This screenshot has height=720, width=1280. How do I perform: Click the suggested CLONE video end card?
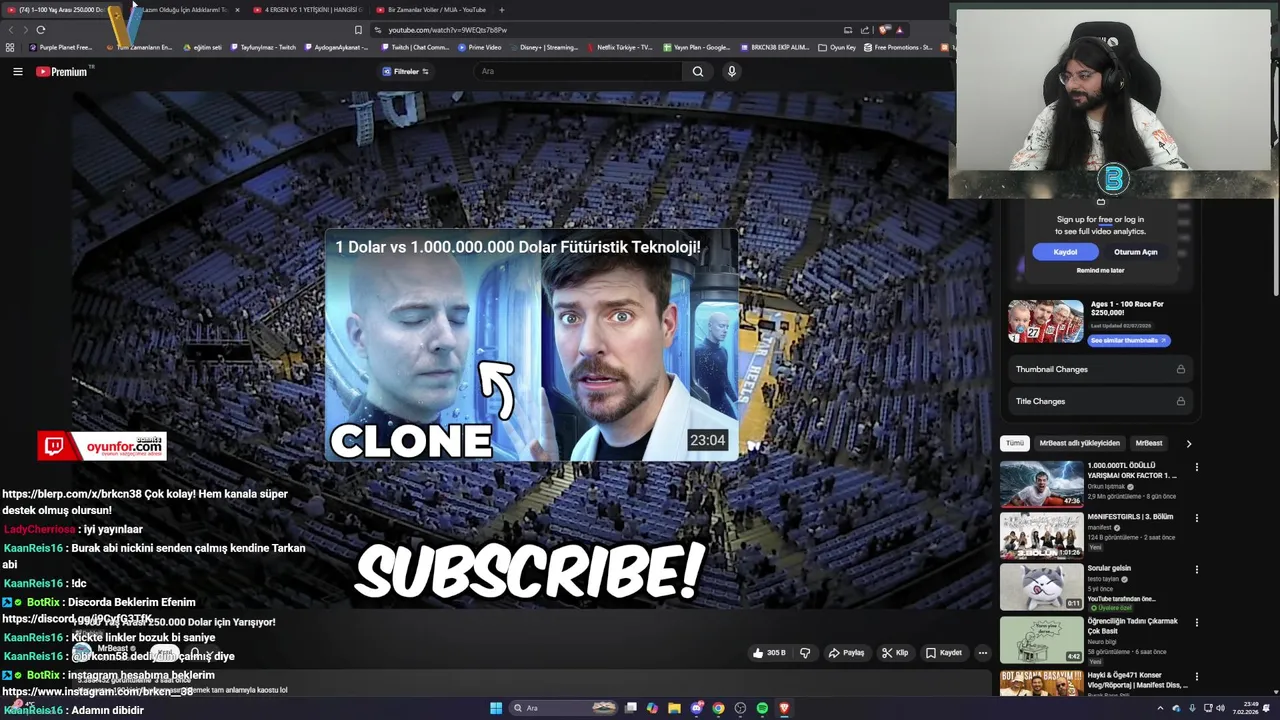(531, 345)
